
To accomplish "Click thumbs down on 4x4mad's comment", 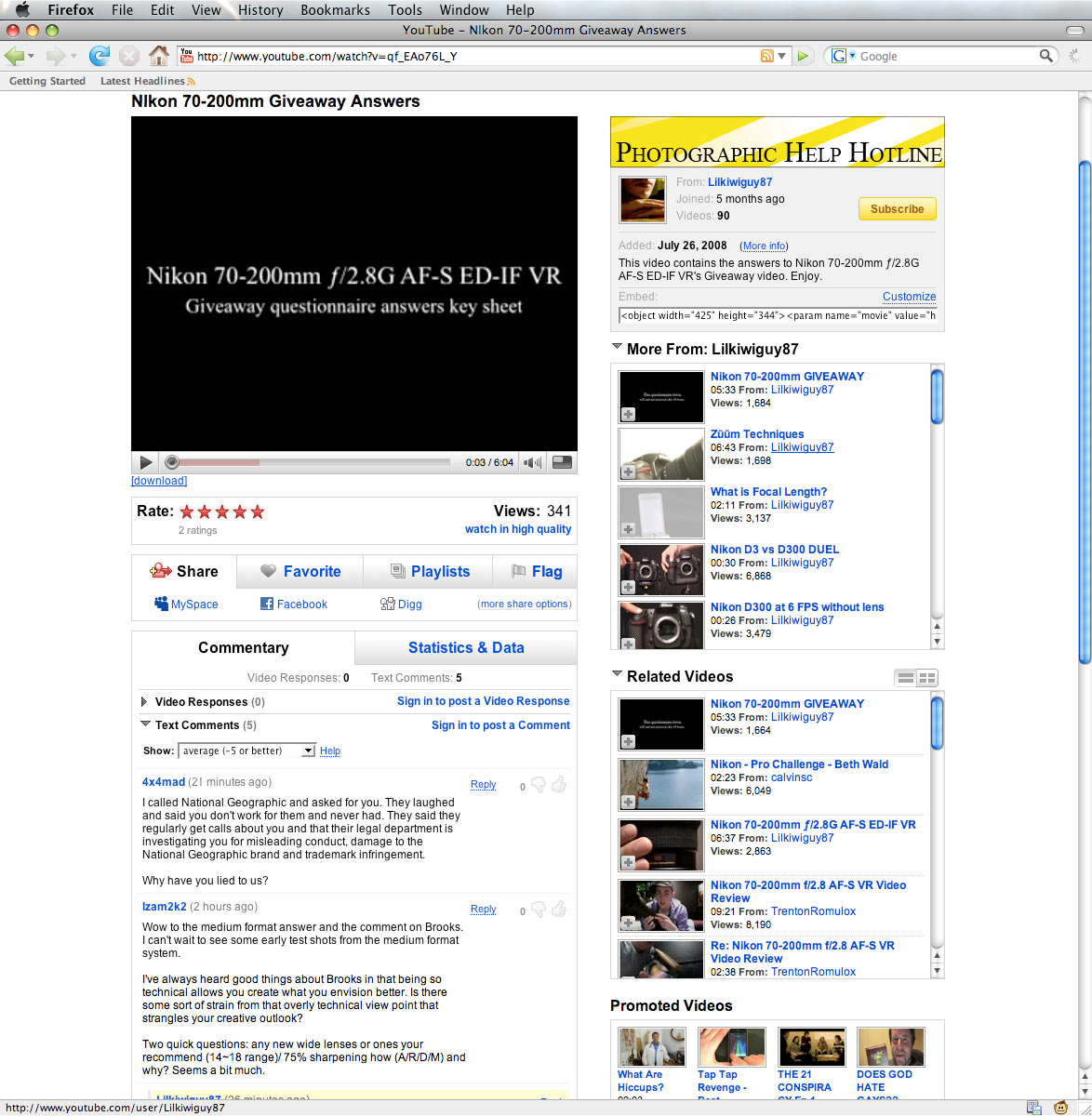I will click(x=538, y=786).
